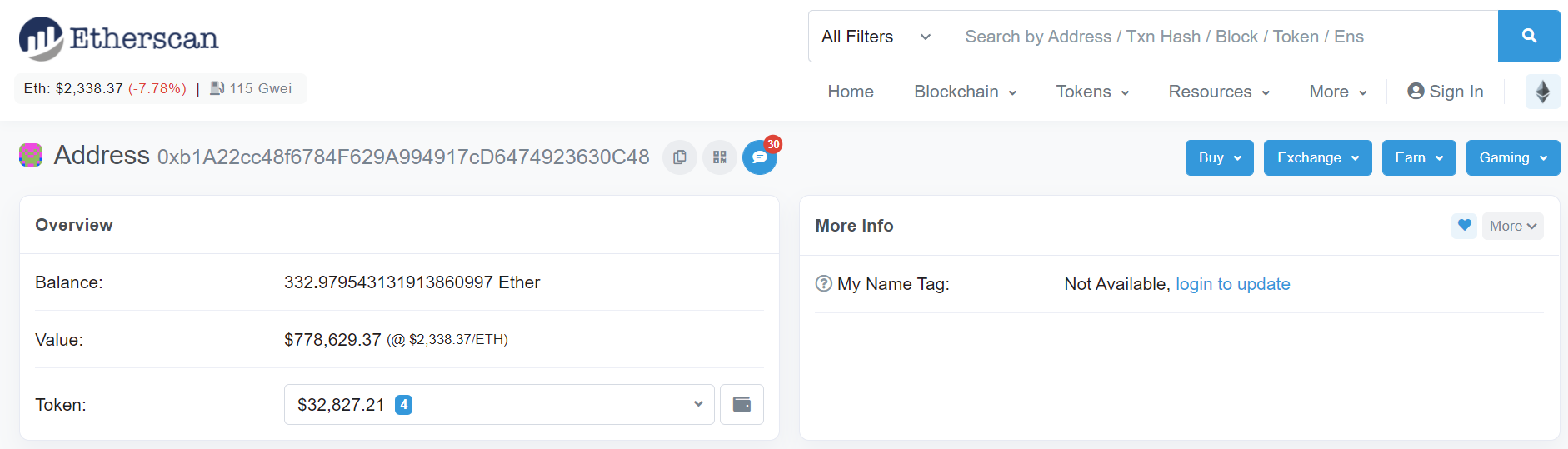Click the login to update link
Screen dimensions: 1568x449
[1232, 284]
